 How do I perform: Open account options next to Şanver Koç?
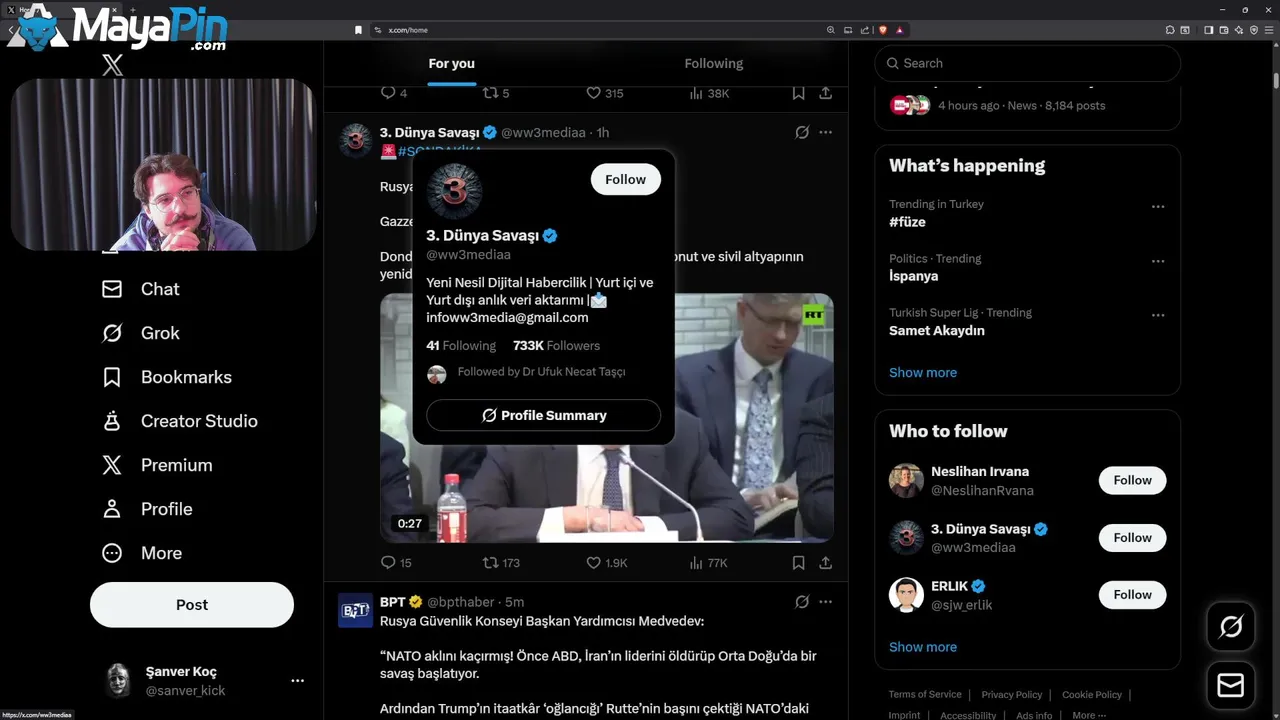(297, 680)
